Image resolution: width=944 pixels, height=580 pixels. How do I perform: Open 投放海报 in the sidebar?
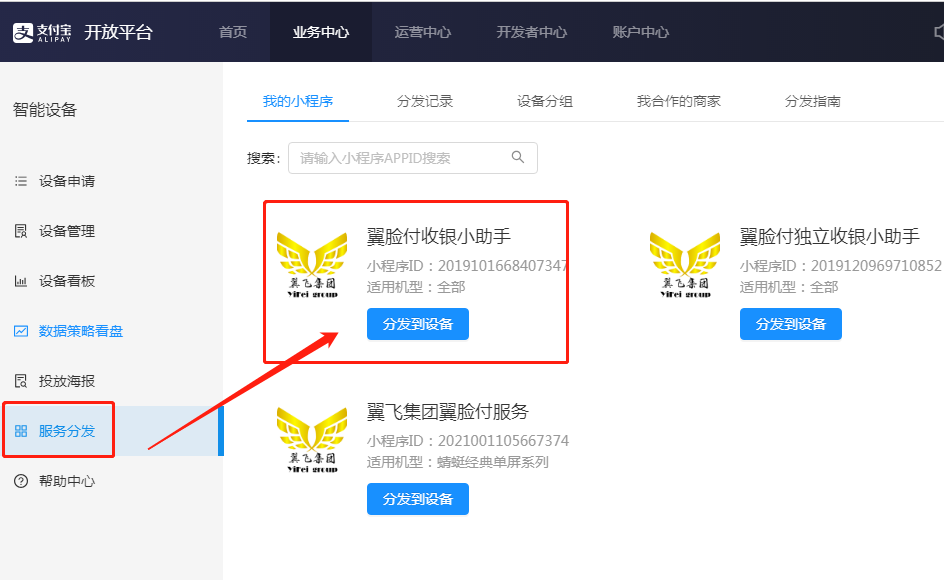pyautogui.click(x=67, y=381)
